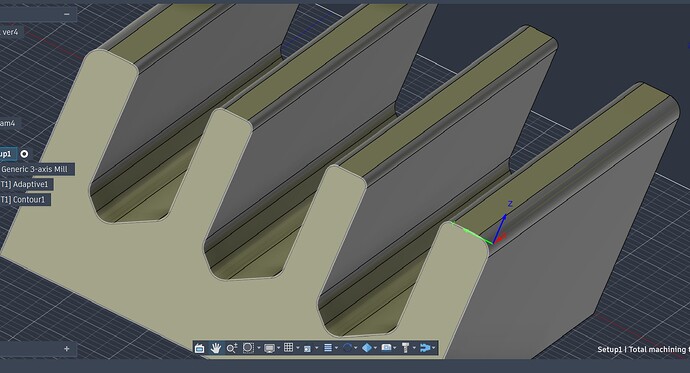The image size is (690, 373).
Task: Click the 'ver4' document label
Action: (11, 32)
